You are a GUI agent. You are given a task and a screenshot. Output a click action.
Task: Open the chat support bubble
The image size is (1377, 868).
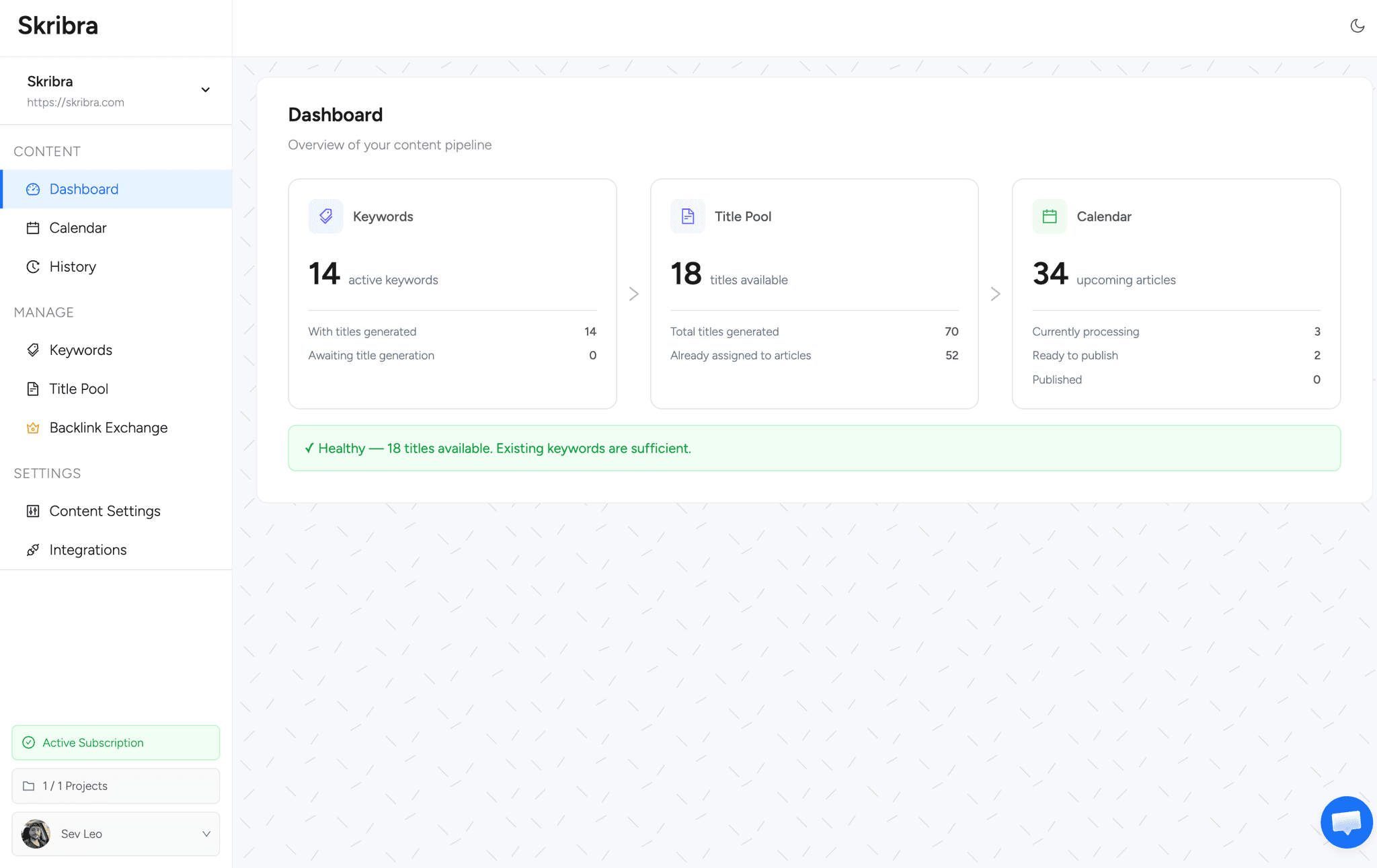coord(1345,822)
